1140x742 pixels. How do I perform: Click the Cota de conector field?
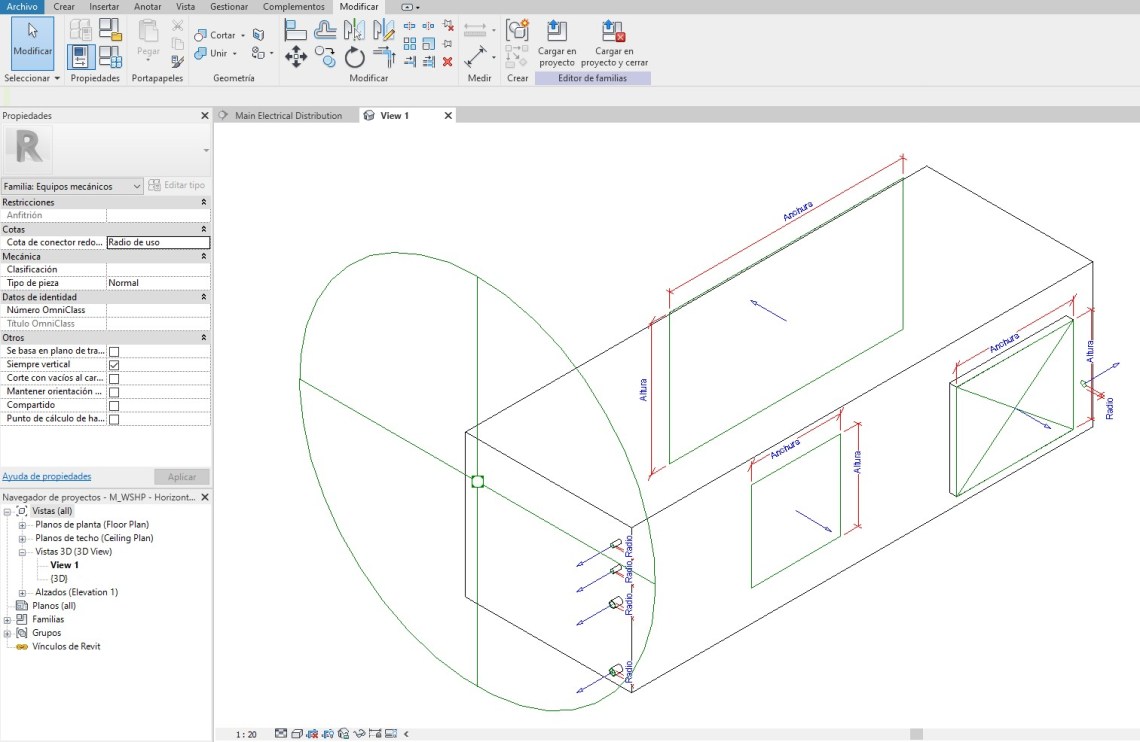(158, 242)
